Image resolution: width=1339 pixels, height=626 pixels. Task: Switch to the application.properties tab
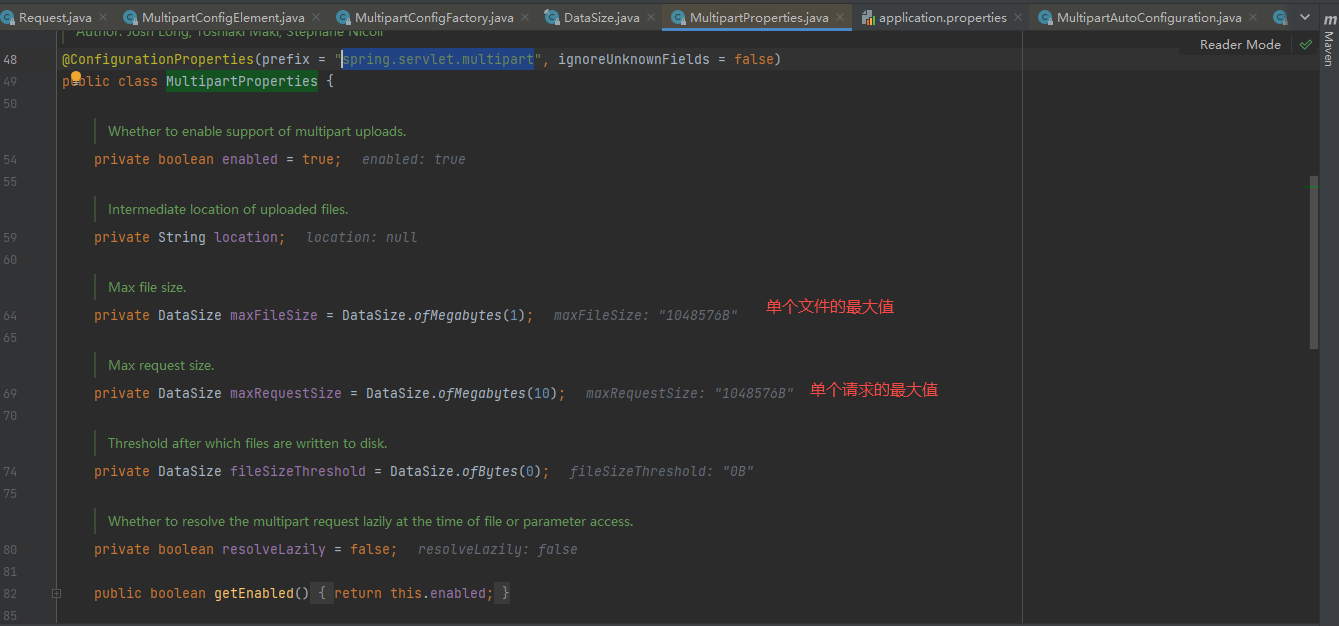coord(940,17)
